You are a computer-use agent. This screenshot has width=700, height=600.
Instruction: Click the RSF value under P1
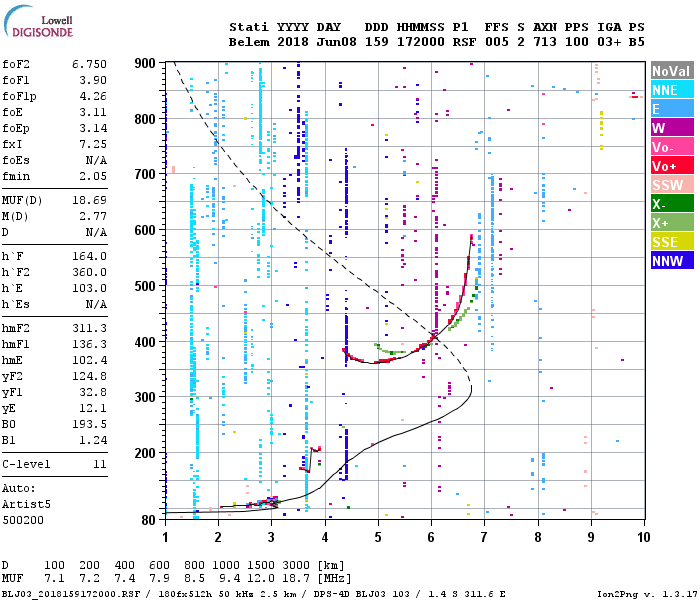point(464,42)
